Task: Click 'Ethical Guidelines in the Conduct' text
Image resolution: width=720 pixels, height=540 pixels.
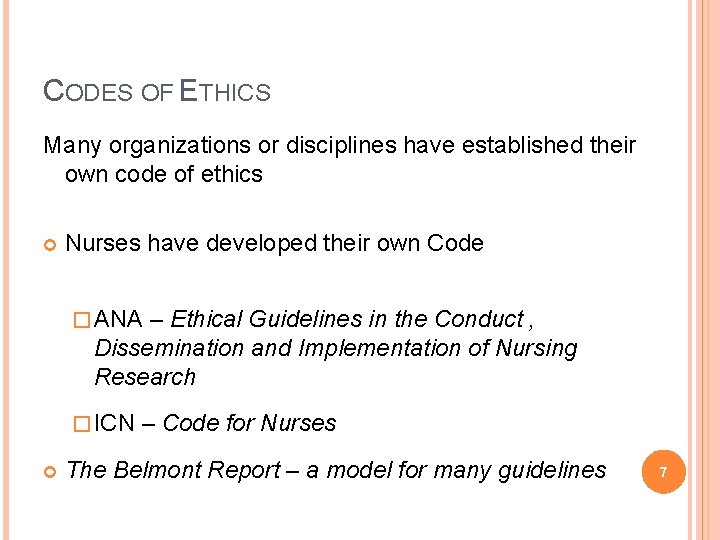Action: [x=348, y=319]
